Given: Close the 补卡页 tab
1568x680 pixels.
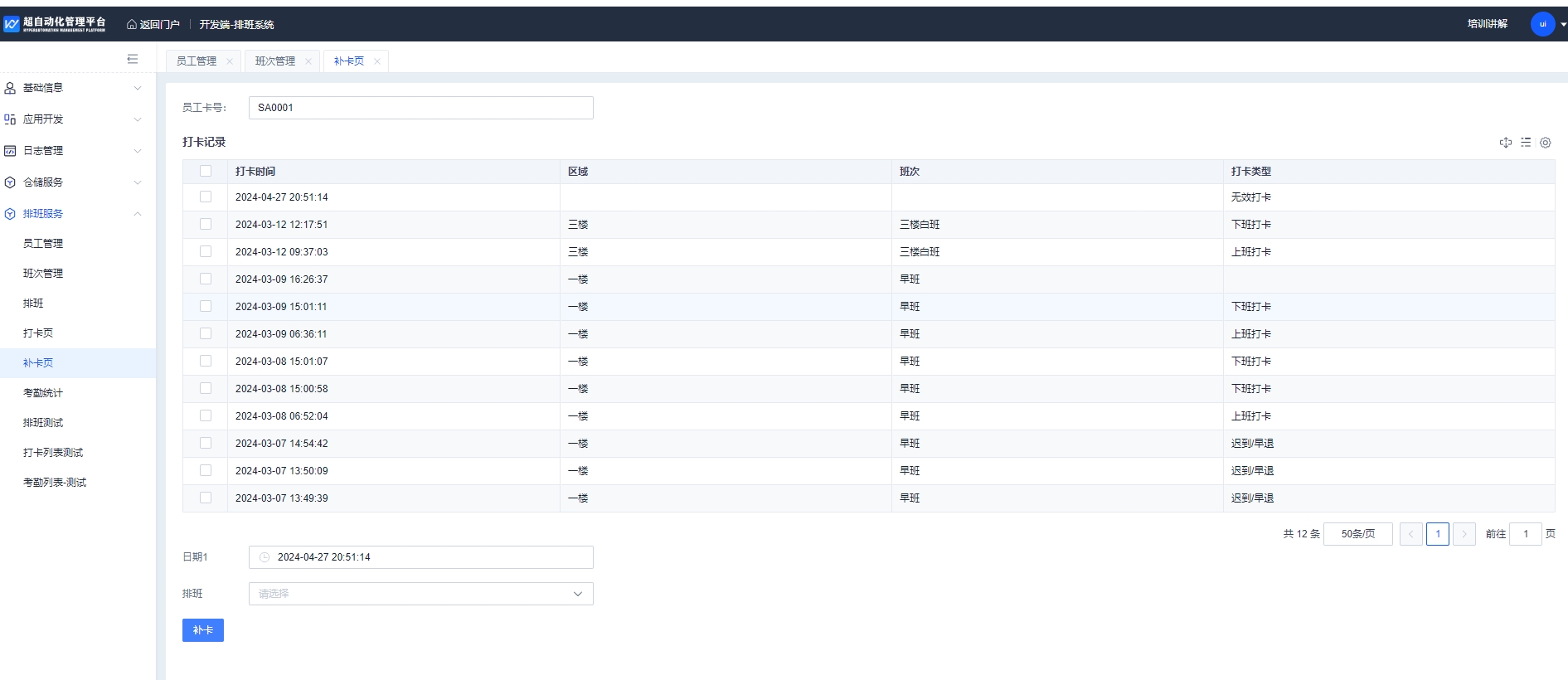Looking at the screenshot, I should [377, 61].
